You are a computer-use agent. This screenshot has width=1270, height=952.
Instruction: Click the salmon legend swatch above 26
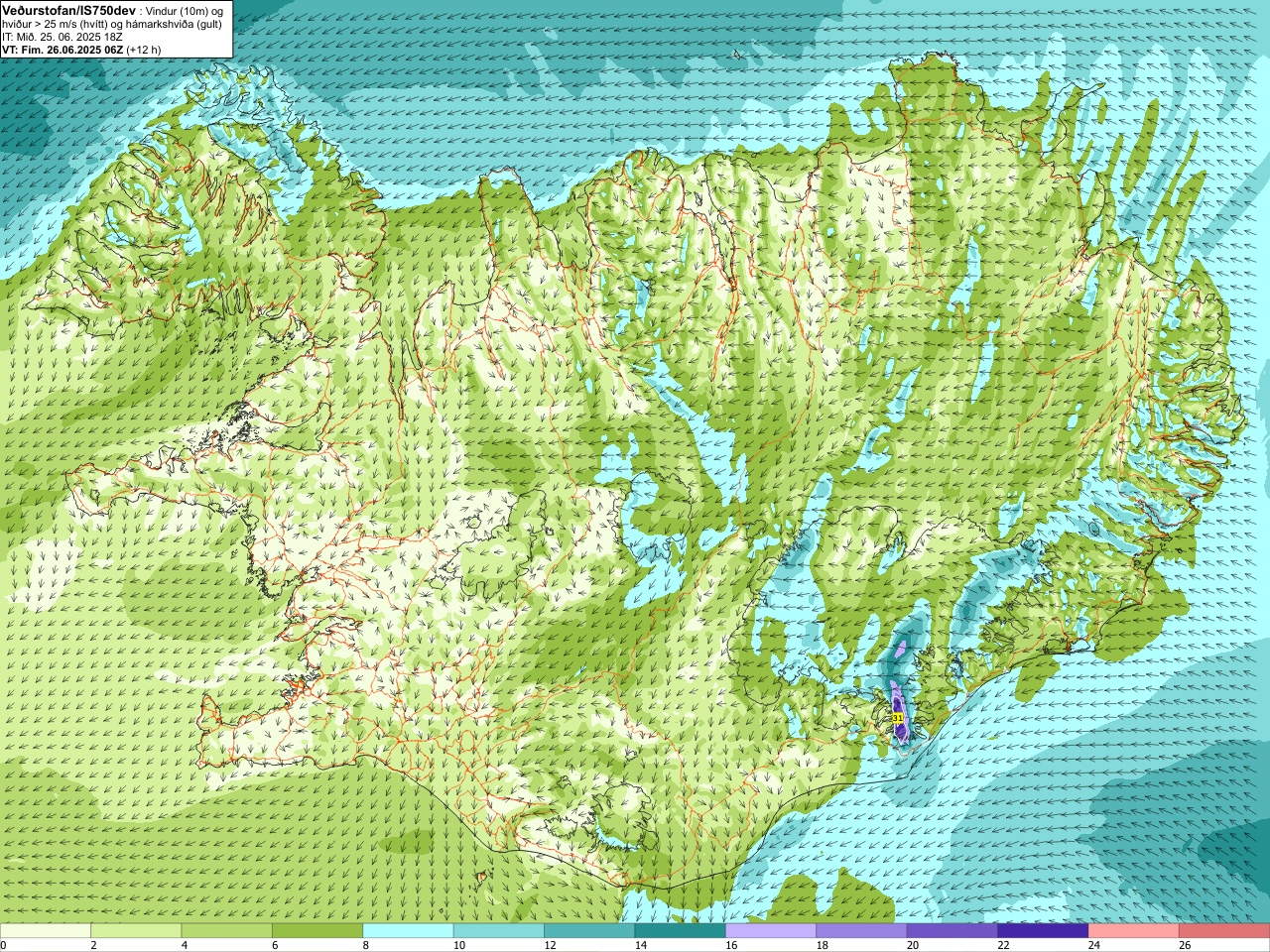pos(1224,931)
